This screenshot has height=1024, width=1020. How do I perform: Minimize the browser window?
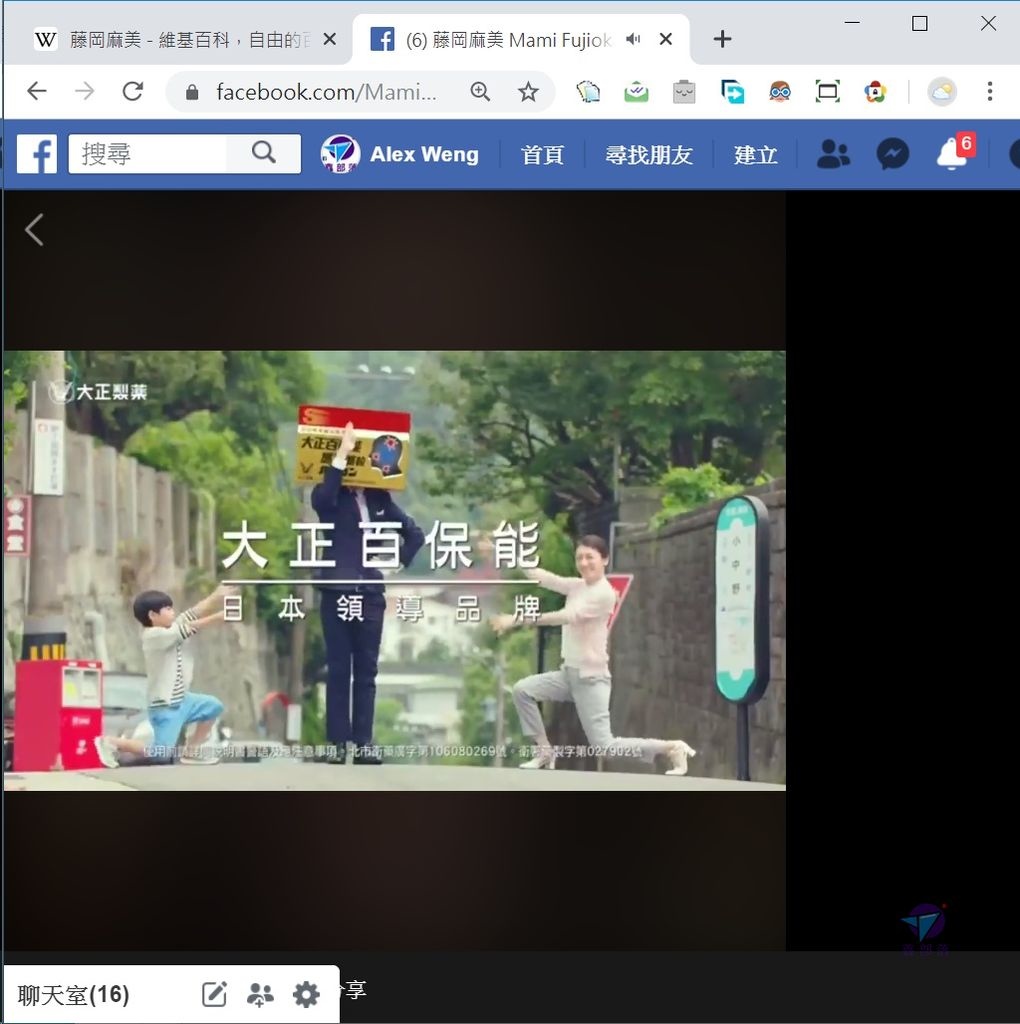(852, 23)
